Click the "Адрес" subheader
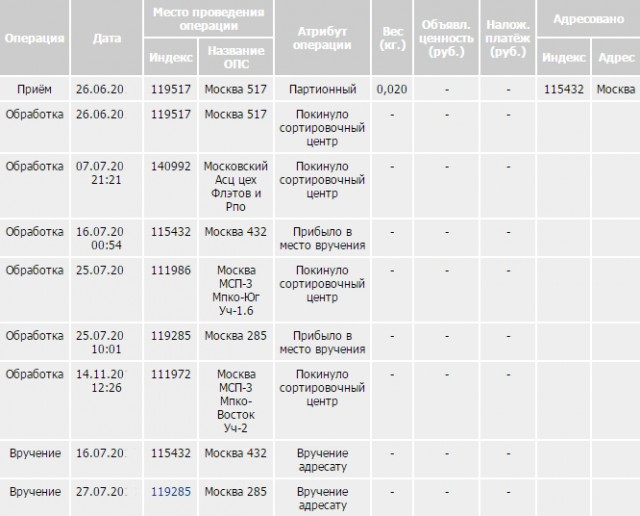The image size is (640, 516). coord(615,57)
